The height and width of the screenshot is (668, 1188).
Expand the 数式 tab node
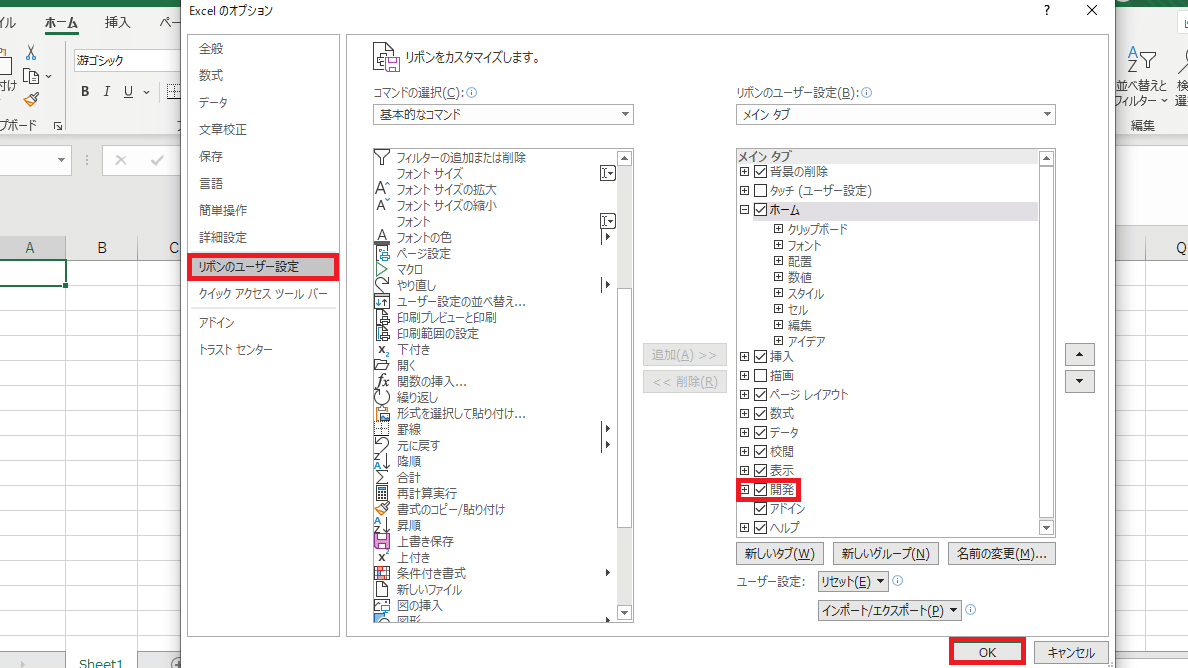[x=744, y=414]
